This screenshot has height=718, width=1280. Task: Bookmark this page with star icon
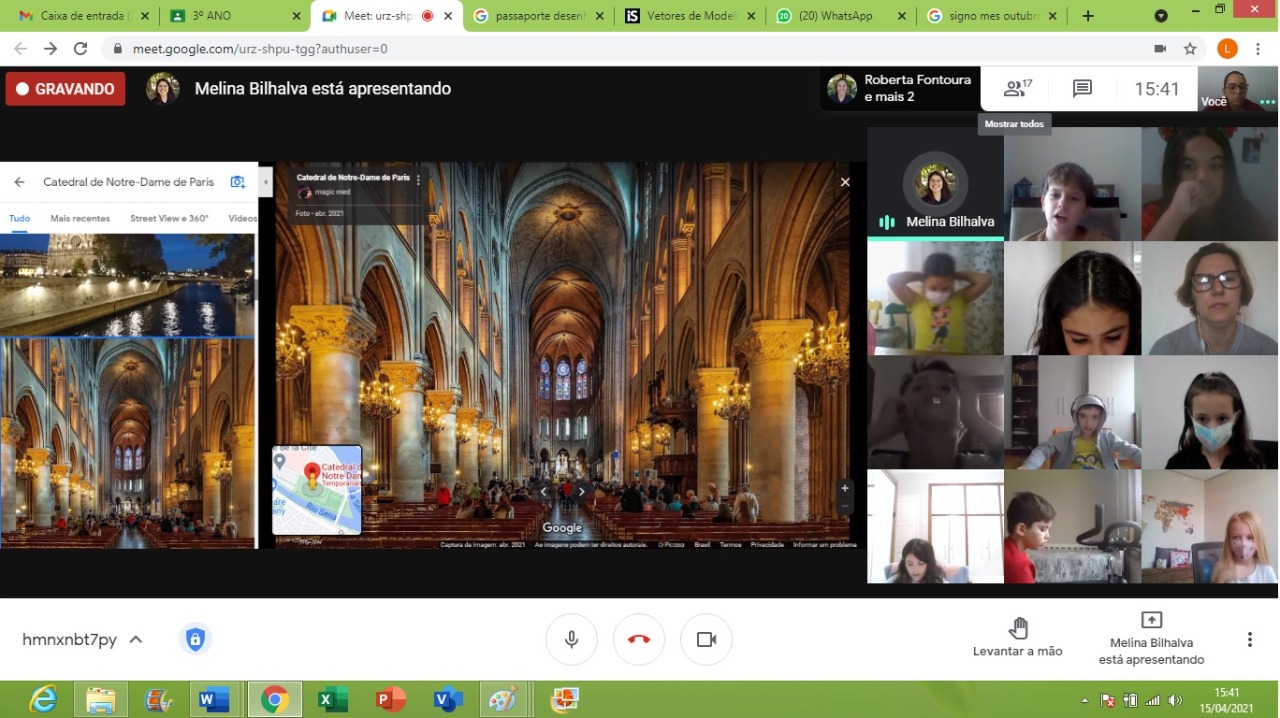tap(1190, 48)
